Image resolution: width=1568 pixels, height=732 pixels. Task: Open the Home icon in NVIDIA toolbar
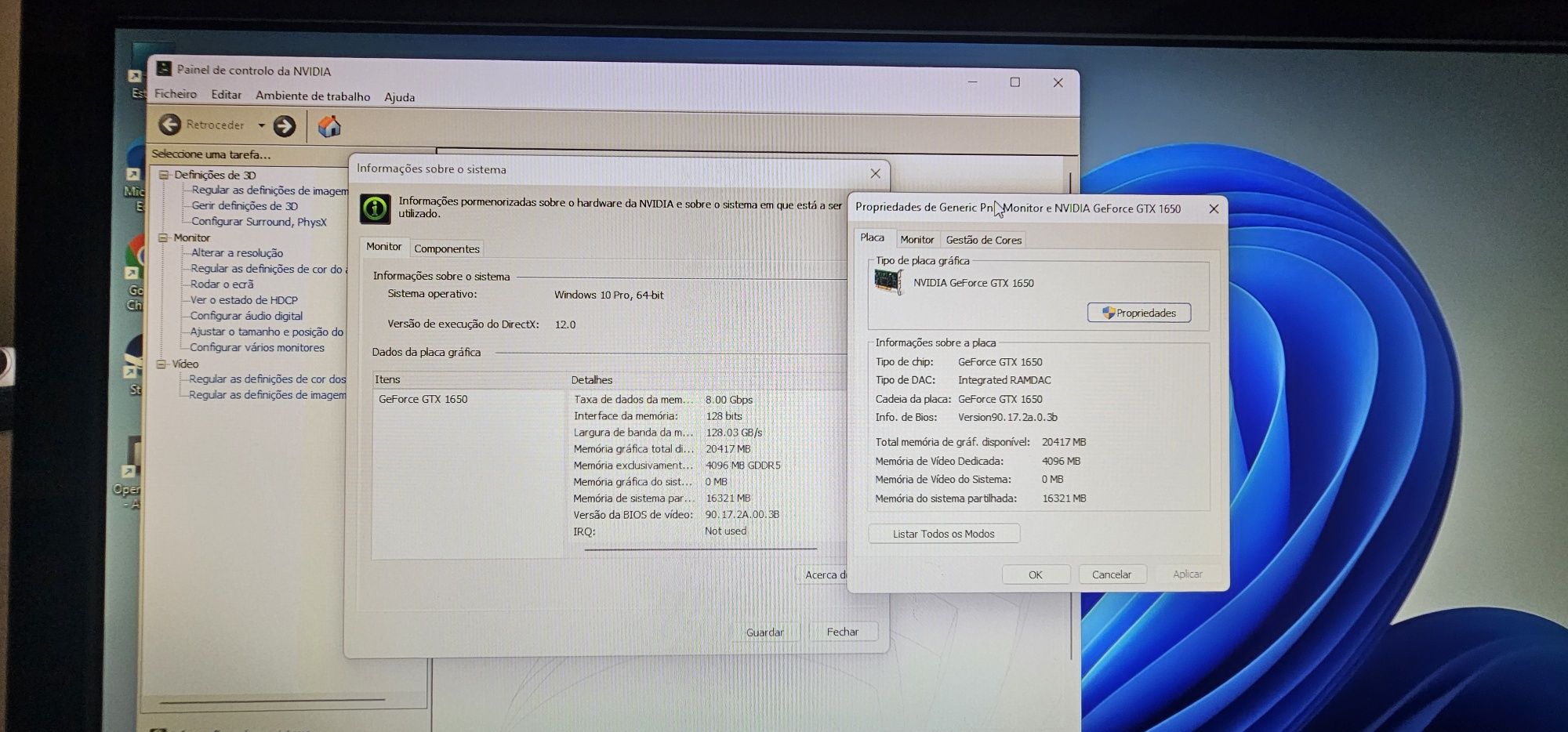(x=329, y=126)
